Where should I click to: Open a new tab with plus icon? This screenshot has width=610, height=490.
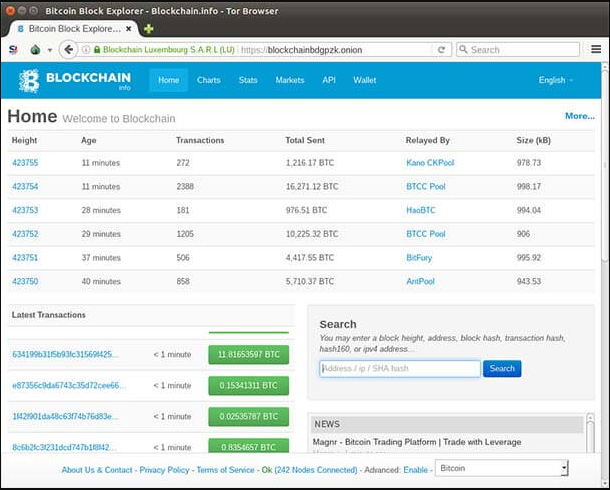pos(148,29)
